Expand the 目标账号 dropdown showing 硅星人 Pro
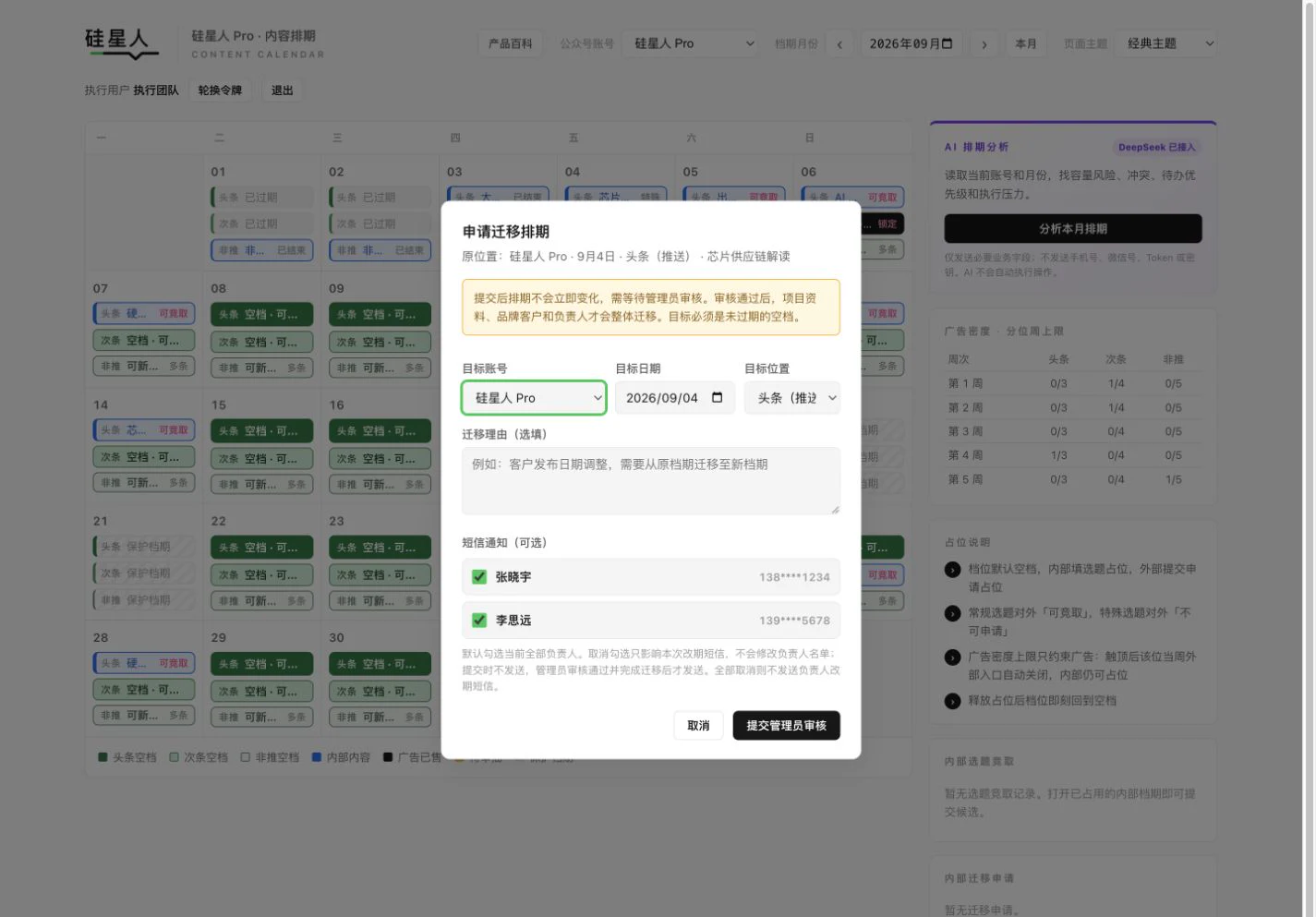1316x917 pixels. click(x=534, y=398)
